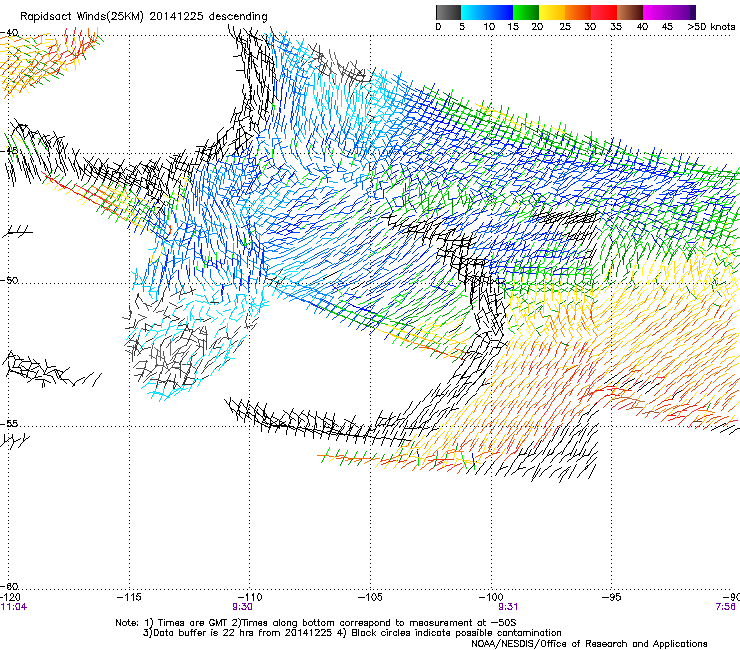Click the orange 25-30 knots legend swatch

coord(578,12)
